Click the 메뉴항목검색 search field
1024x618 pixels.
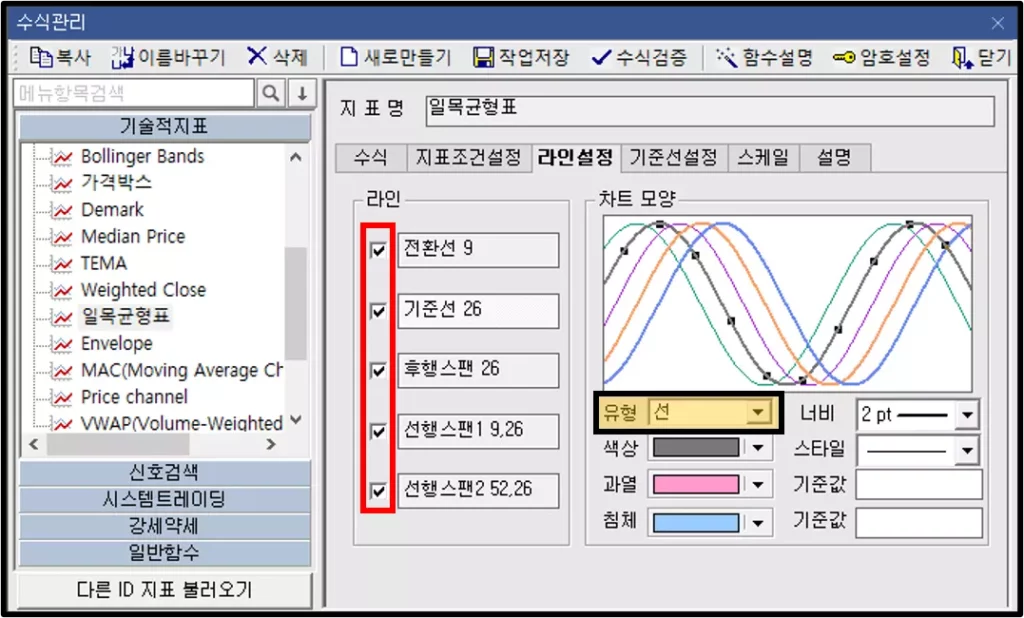tap(134, 93)
